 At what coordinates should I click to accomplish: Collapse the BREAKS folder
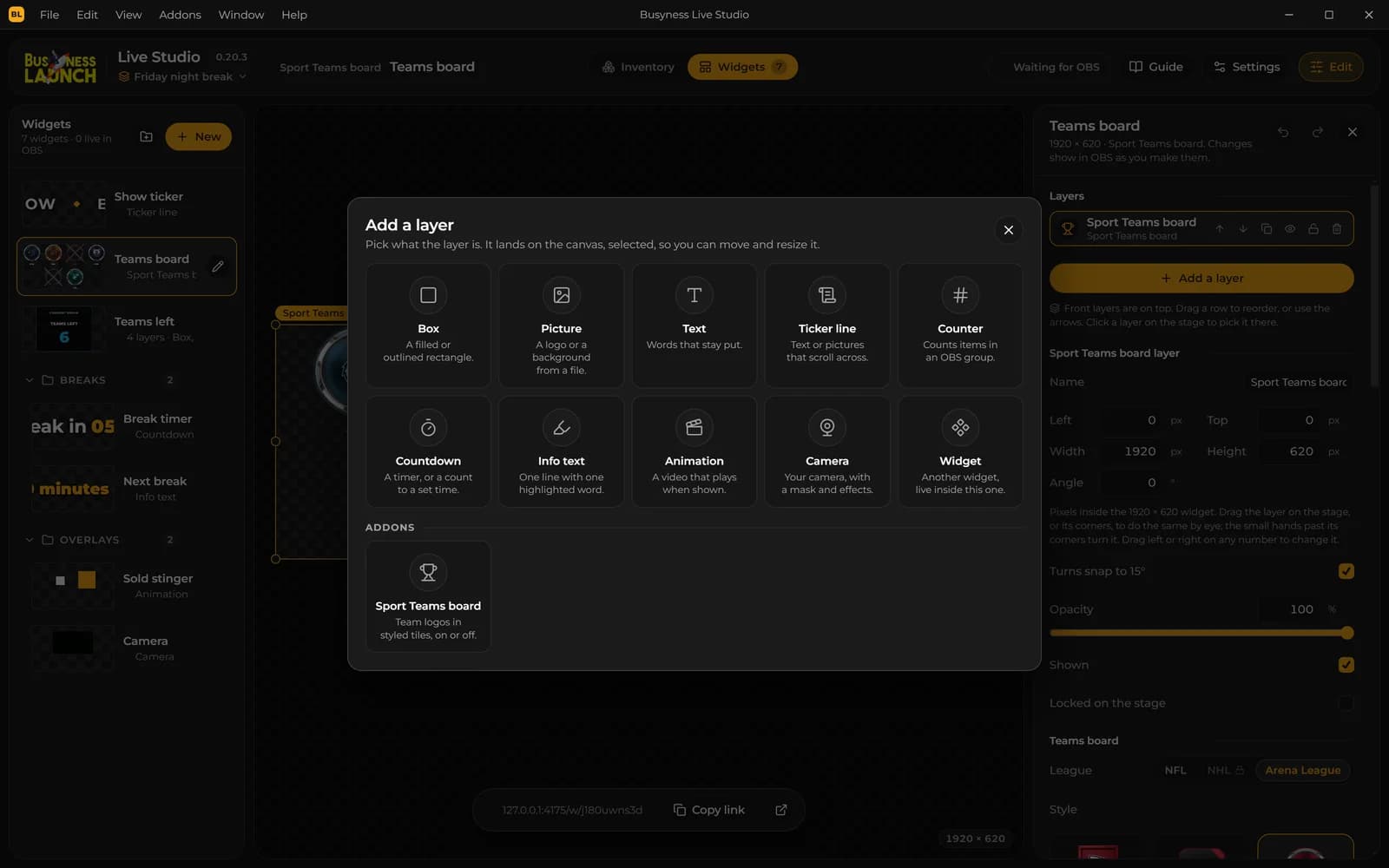[30, 380]
